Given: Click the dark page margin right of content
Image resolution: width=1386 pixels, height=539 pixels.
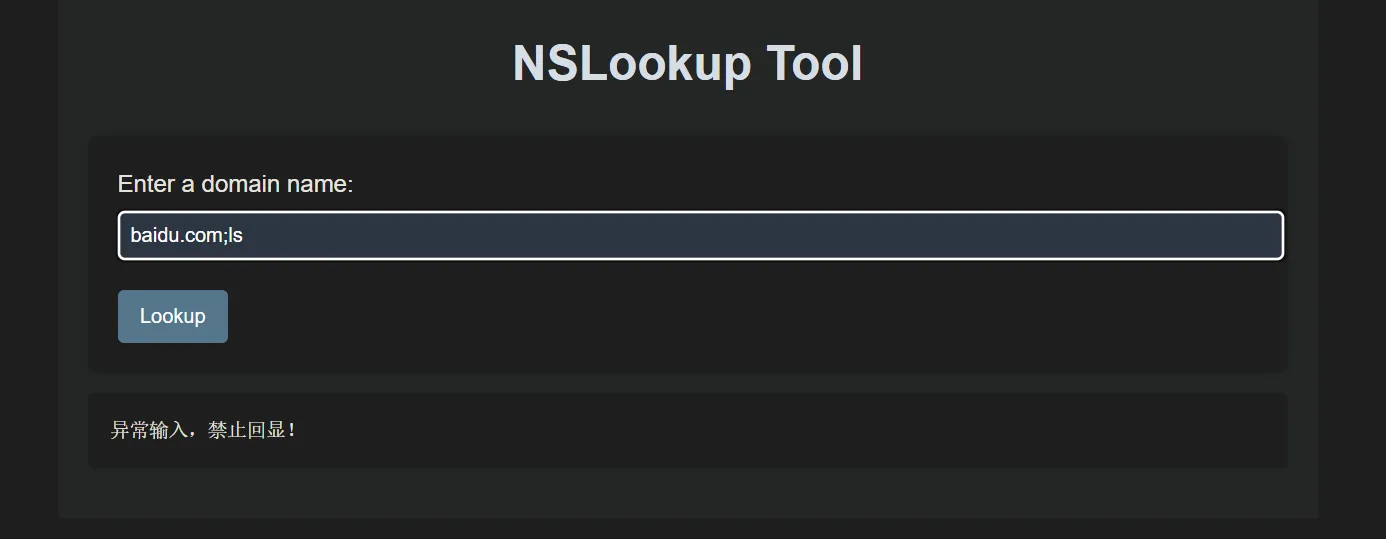Looking at the screenshot, I should click(1352, 270).
